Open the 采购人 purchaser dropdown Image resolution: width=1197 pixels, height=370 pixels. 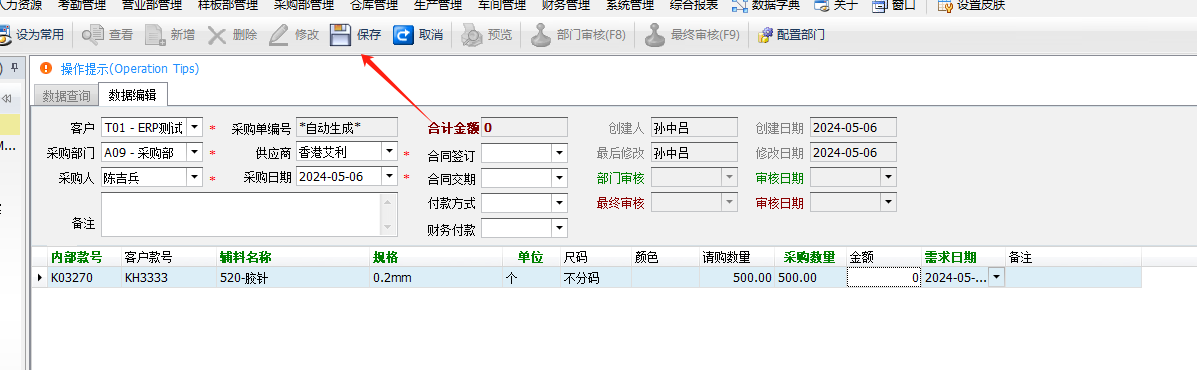pyautogui.click(x=195, y=178)
